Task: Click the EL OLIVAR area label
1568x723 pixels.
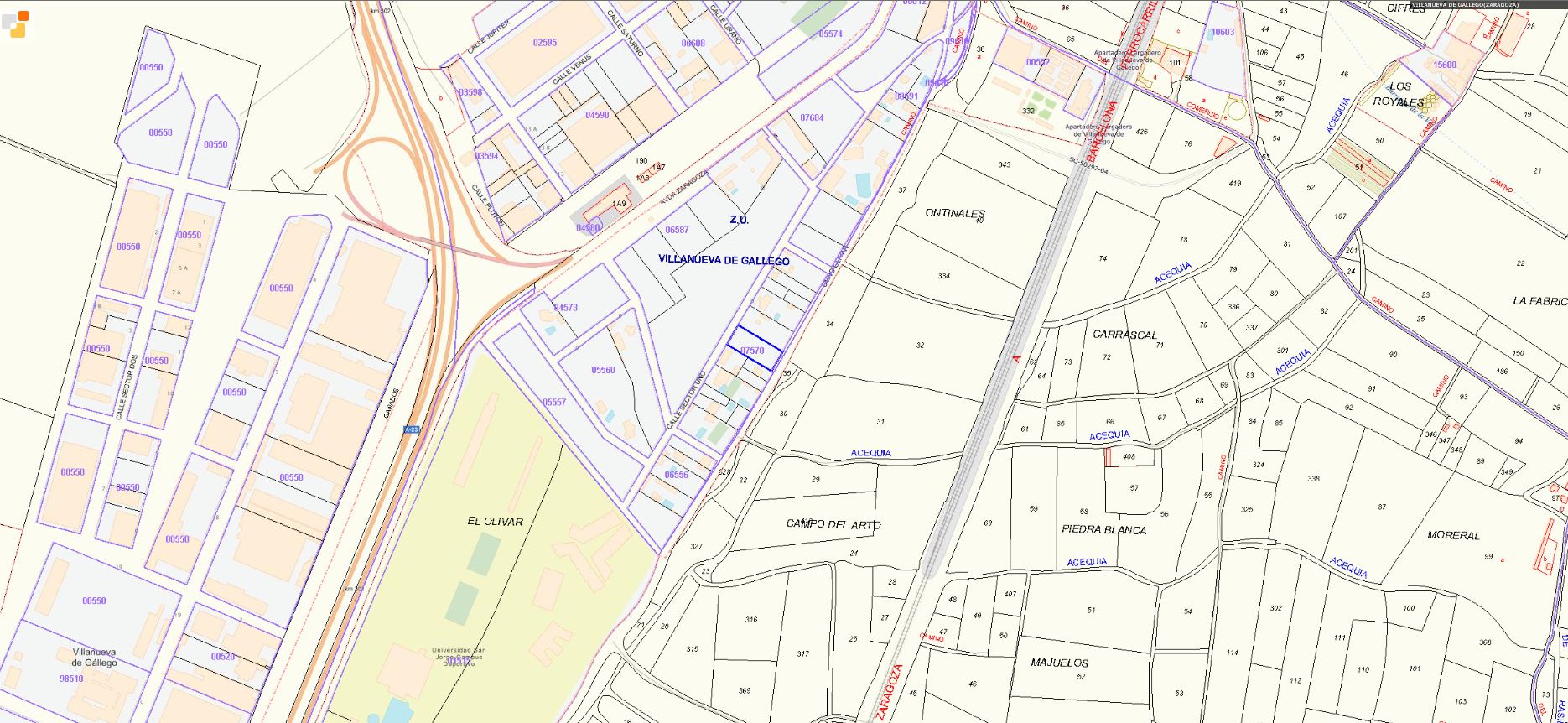Action: click(495, 522)
